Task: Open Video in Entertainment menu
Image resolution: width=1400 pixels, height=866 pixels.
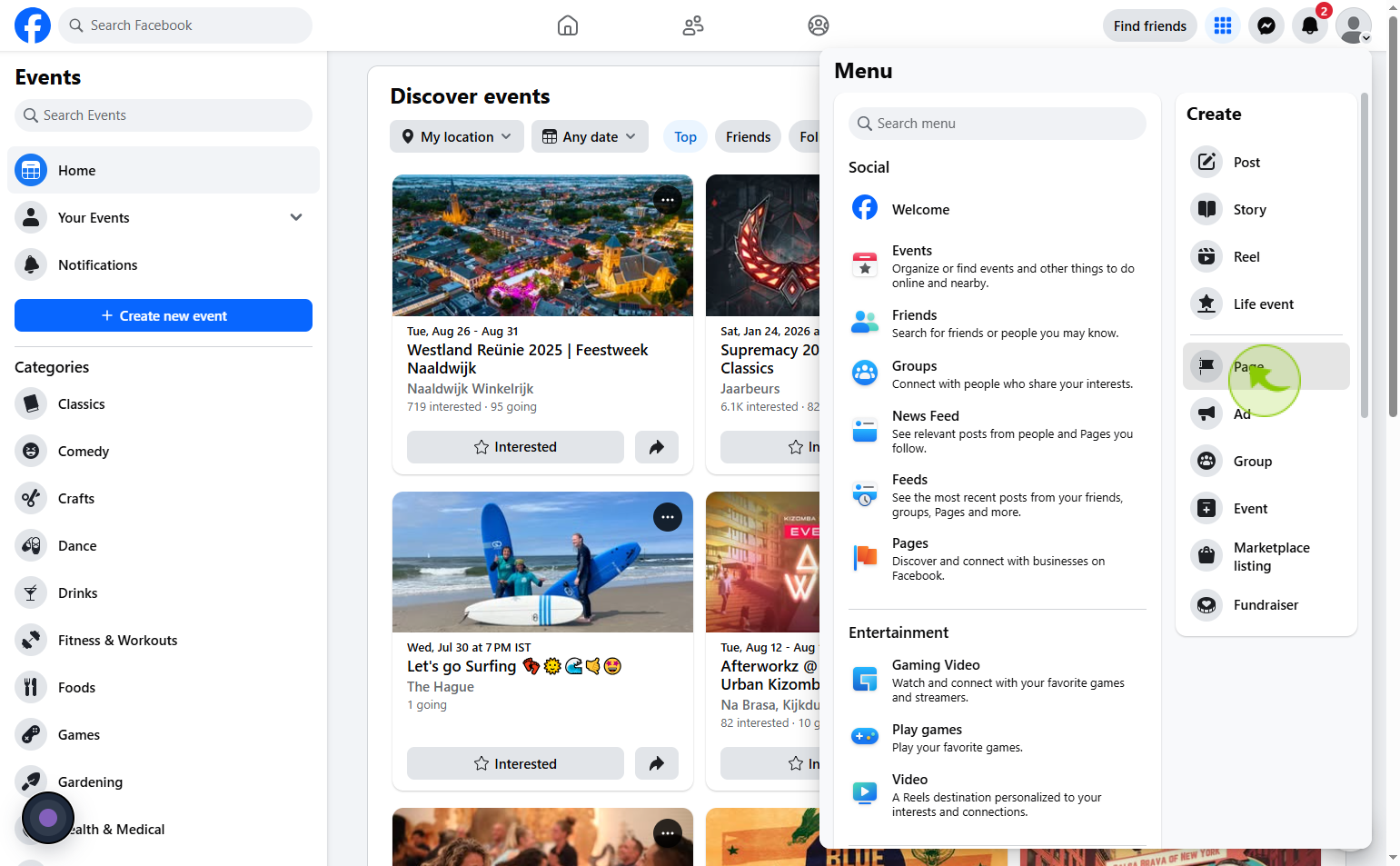Action: point(998,794)
